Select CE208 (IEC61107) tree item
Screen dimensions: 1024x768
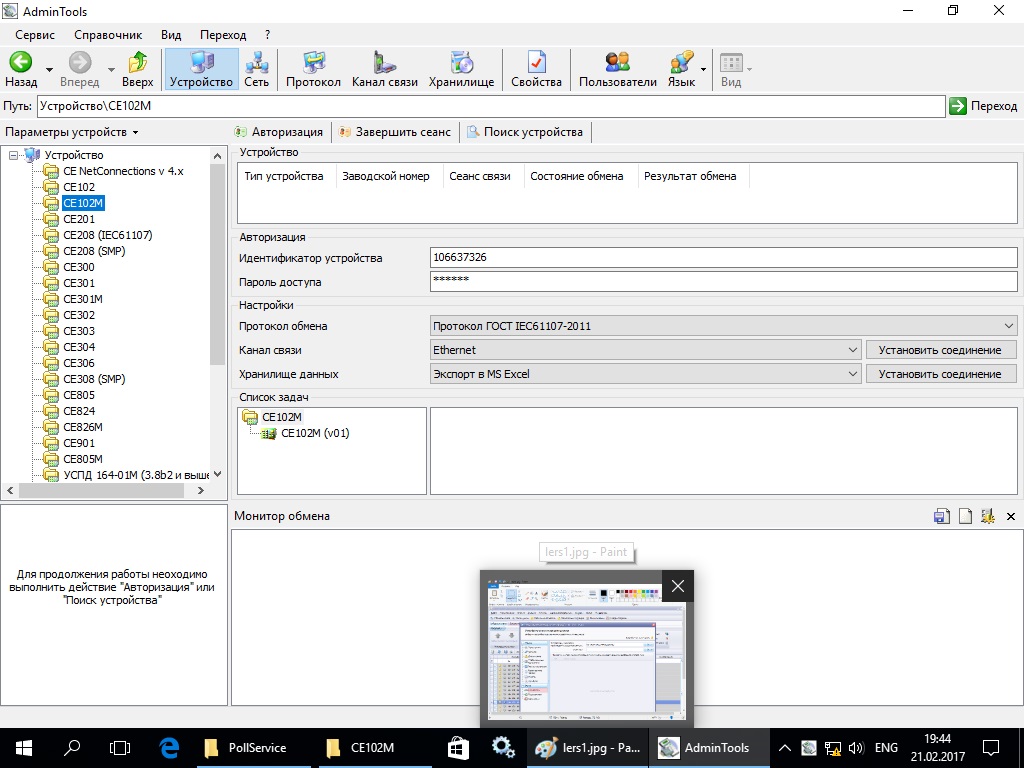coord(108,235)
